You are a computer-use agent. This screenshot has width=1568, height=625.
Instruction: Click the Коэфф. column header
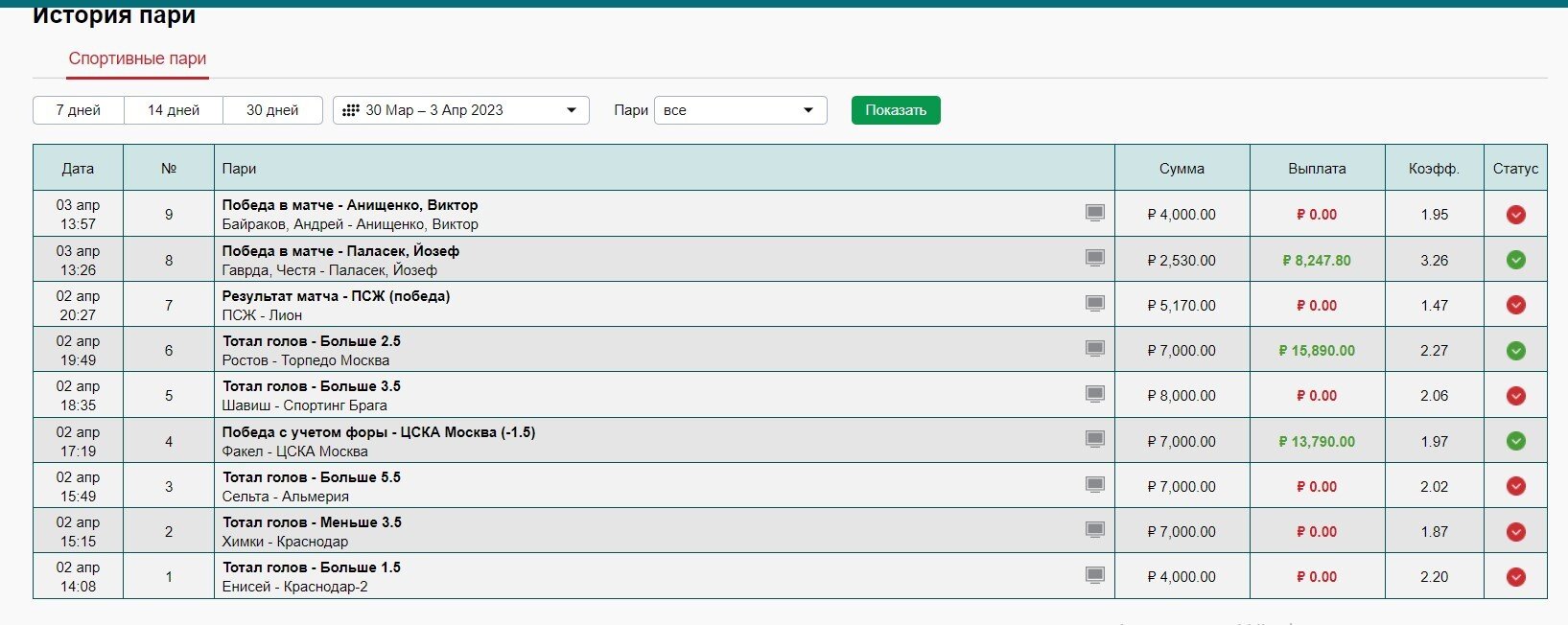(1434, 169)
